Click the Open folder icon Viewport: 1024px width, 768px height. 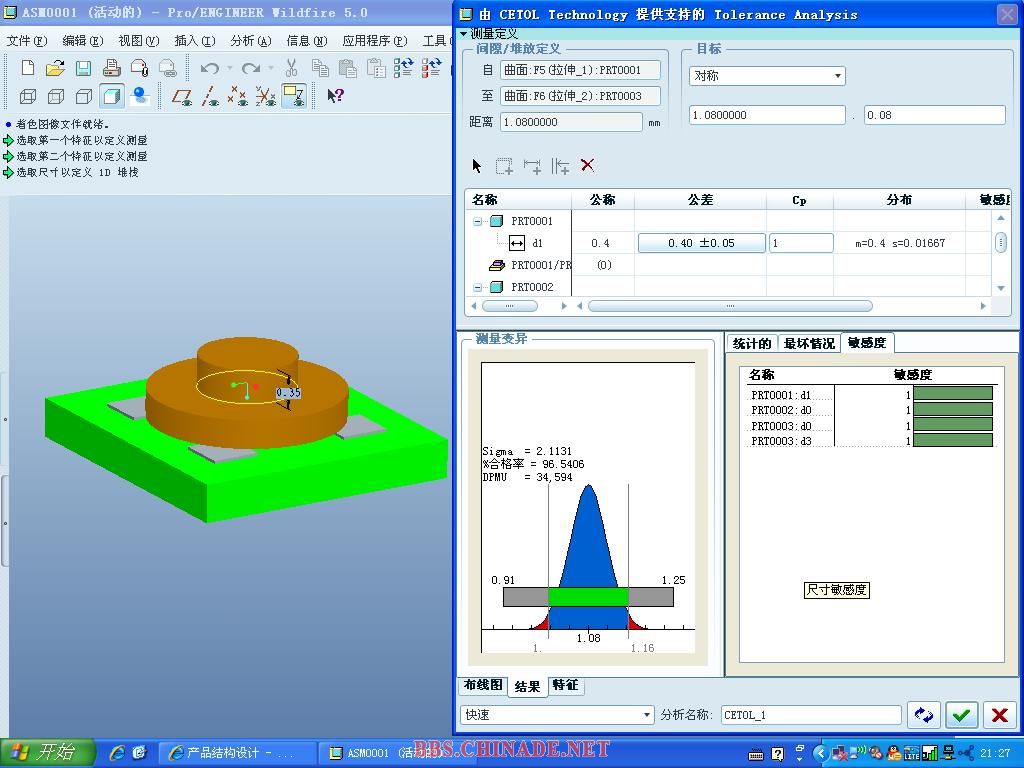(x=56, y=68)
